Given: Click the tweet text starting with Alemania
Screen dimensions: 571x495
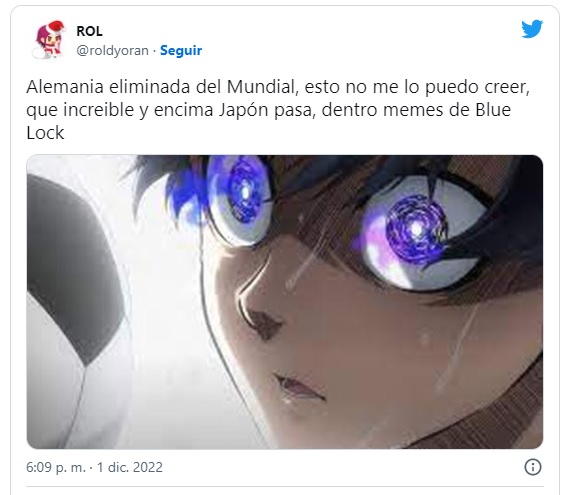Looking at the screenshot, I should 278,110.
